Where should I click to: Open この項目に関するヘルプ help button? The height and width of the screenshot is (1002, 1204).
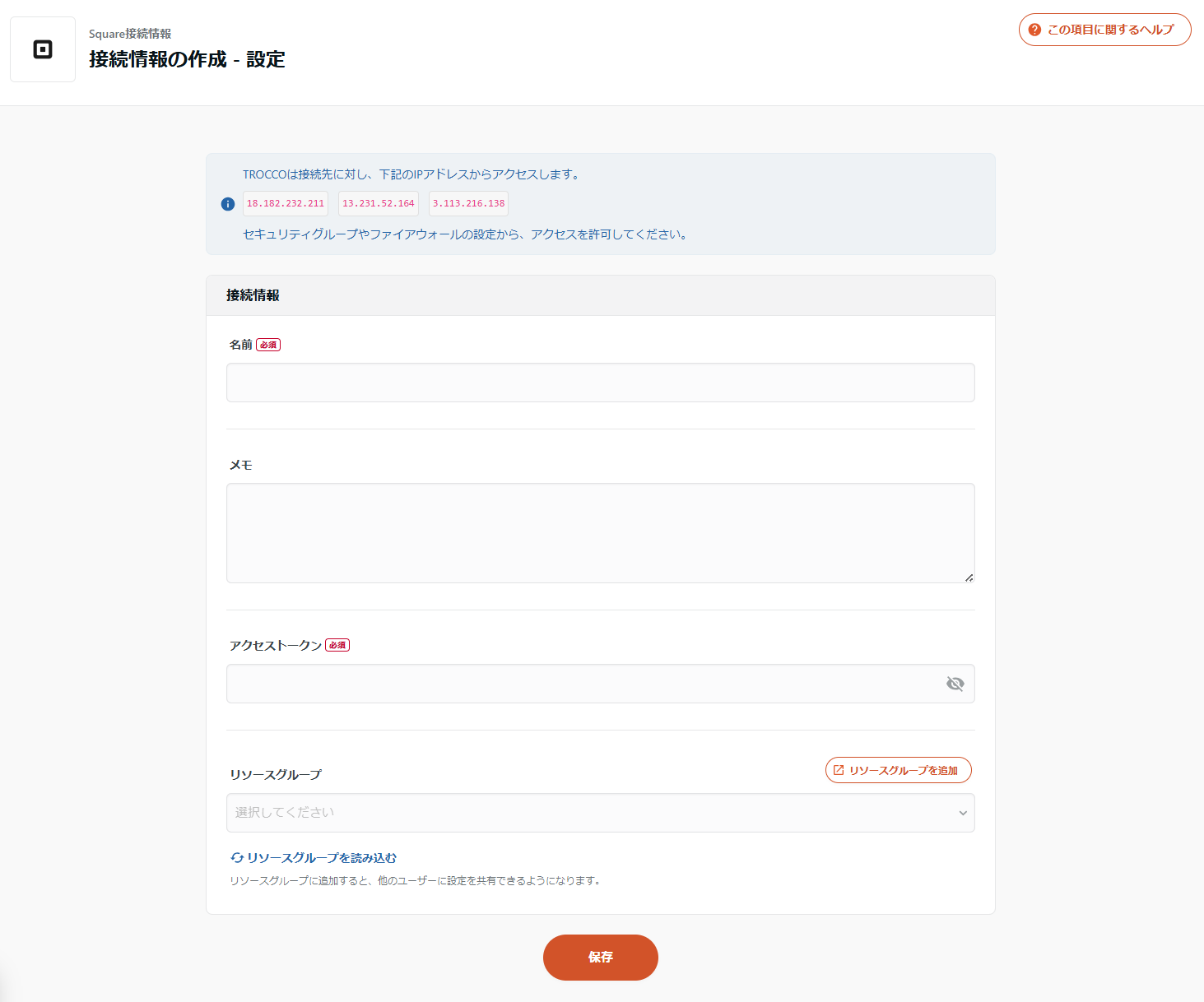click(x=1104, y=30)
